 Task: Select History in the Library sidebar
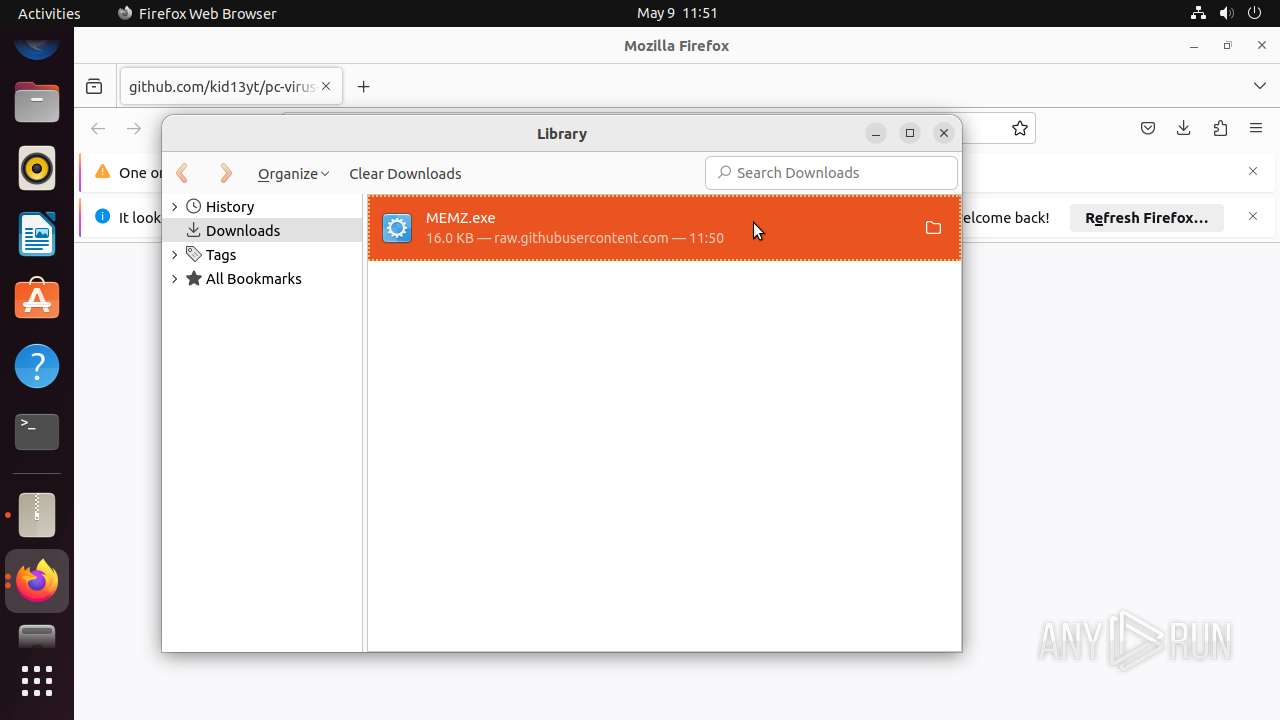coord(229,207)
